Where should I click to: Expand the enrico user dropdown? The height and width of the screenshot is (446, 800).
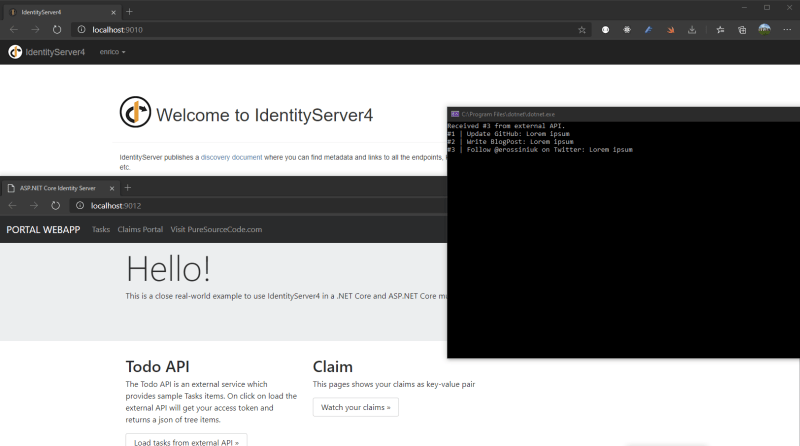pos(112,52)
